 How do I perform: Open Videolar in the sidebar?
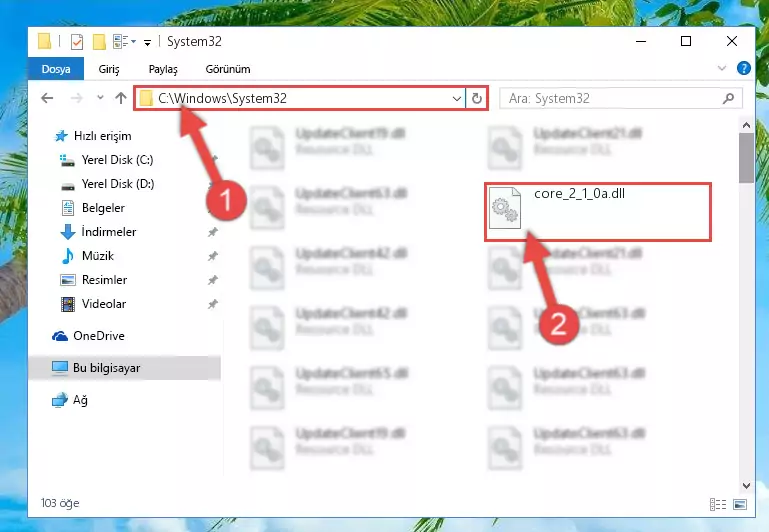tap(104, 304)
